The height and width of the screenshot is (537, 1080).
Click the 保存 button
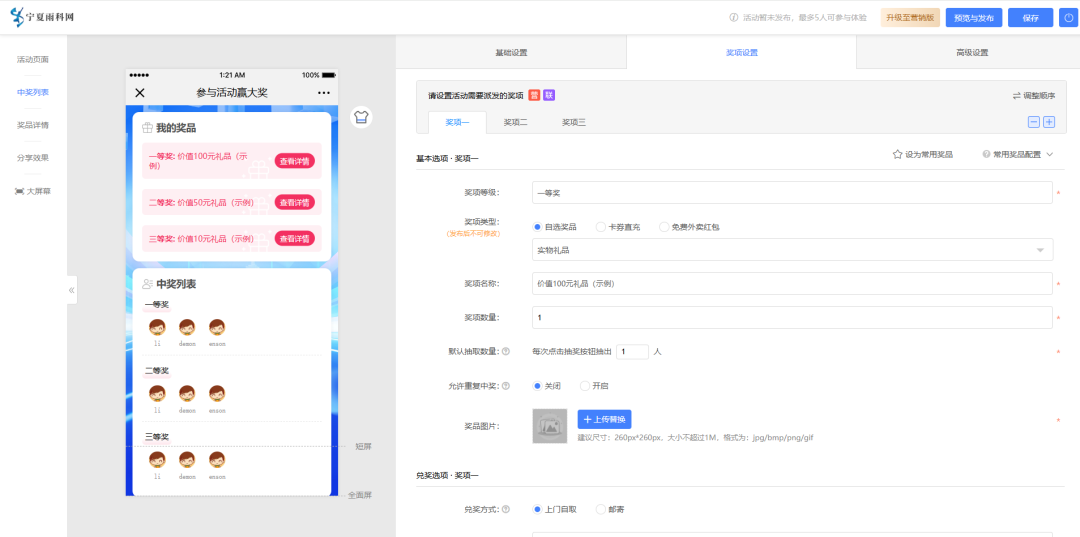1030,18
